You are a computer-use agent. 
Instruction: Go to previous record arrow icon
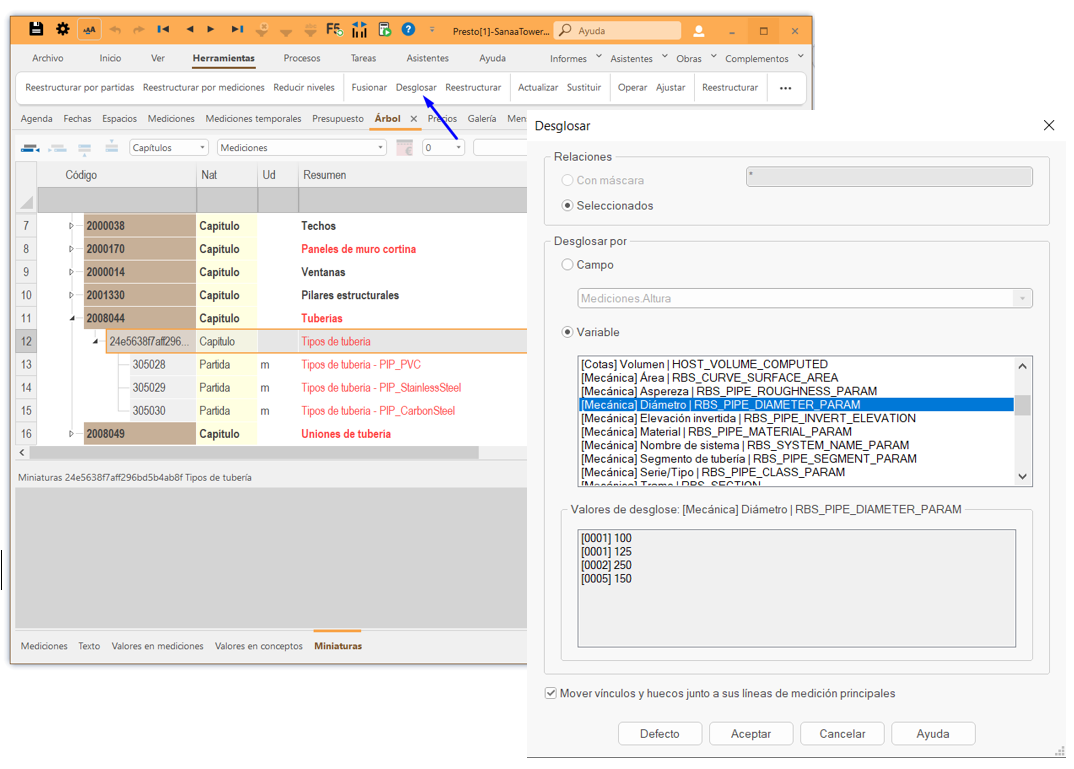tap(190, 29)
